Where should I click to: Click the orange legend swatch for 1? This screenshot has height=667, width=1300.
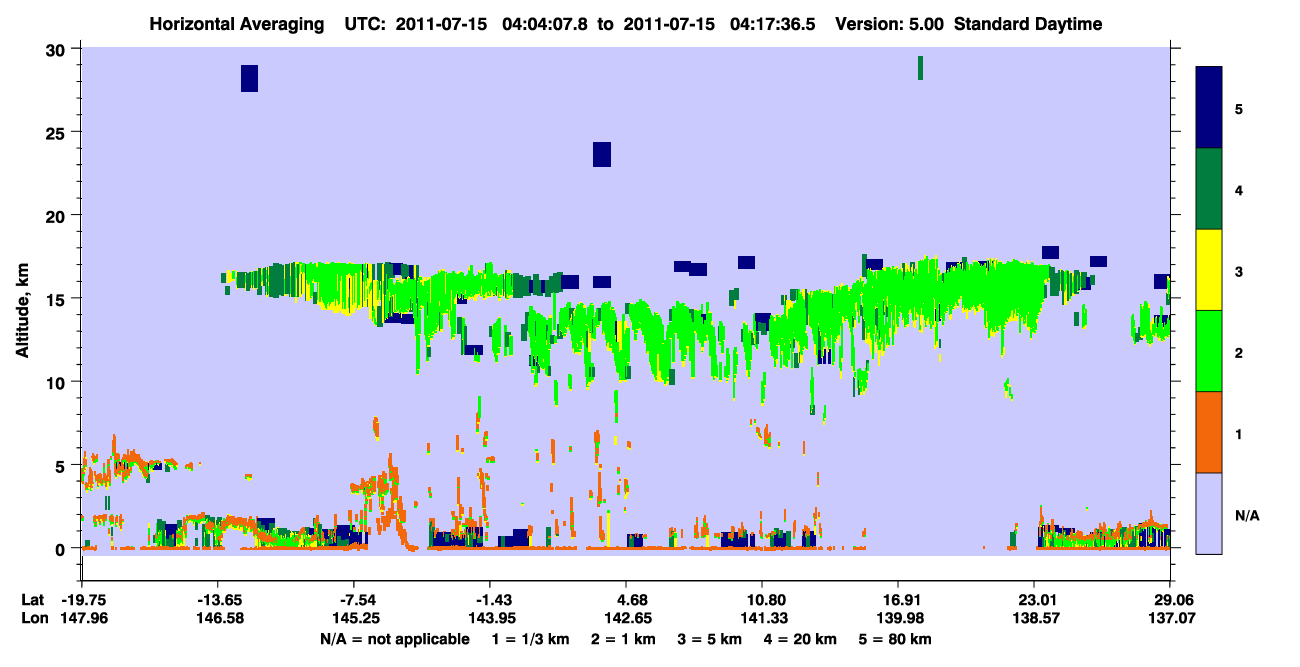[1209, 432]
